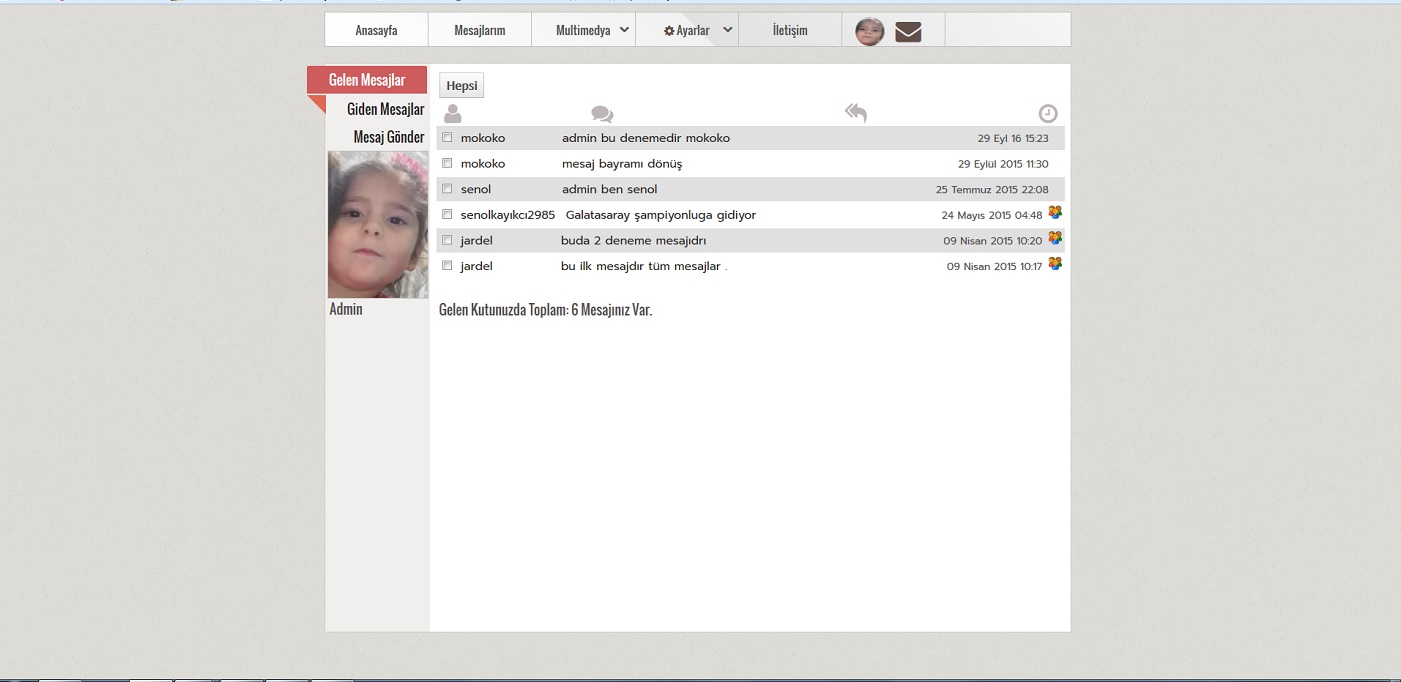Open the İletişim menu item
The image size is (1401, 682).
(x=790, y=30)
